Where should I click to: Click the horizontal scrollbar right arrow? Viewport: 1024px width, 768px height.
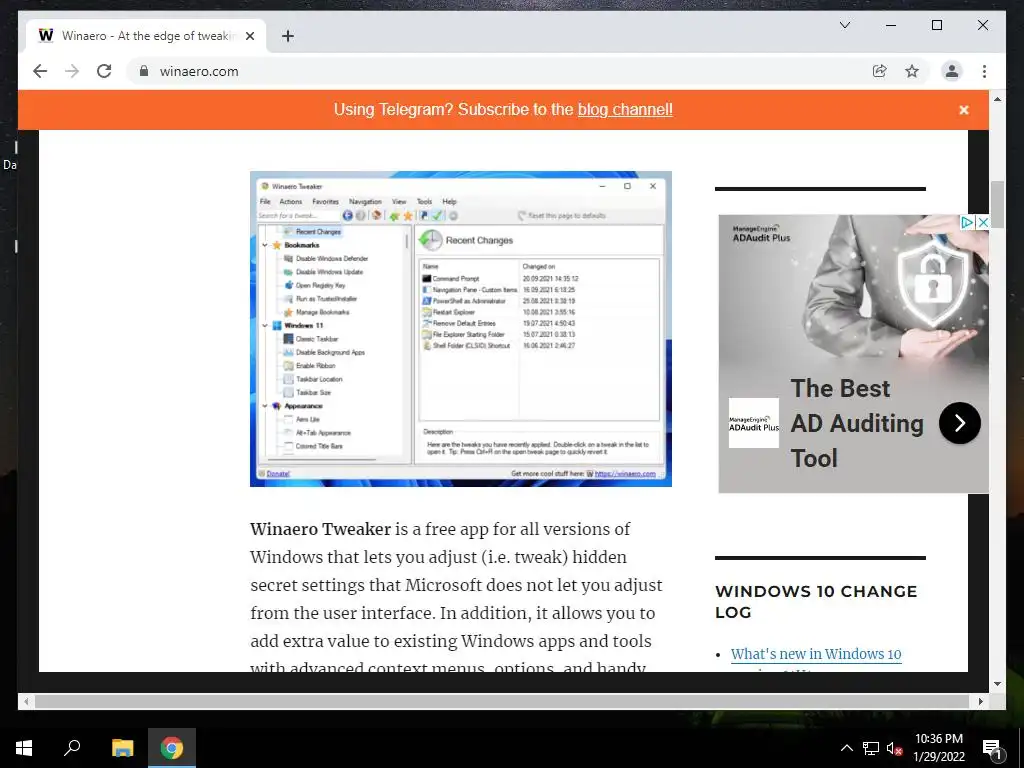pyautogui.click(x=980, y=701)
